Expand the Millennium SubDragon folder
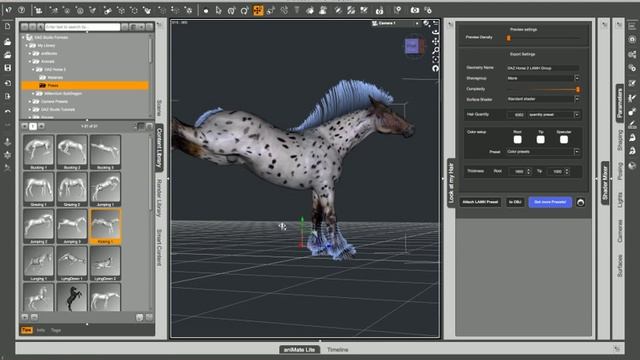This screenshot has width=640, height=360. coord(33,93)
